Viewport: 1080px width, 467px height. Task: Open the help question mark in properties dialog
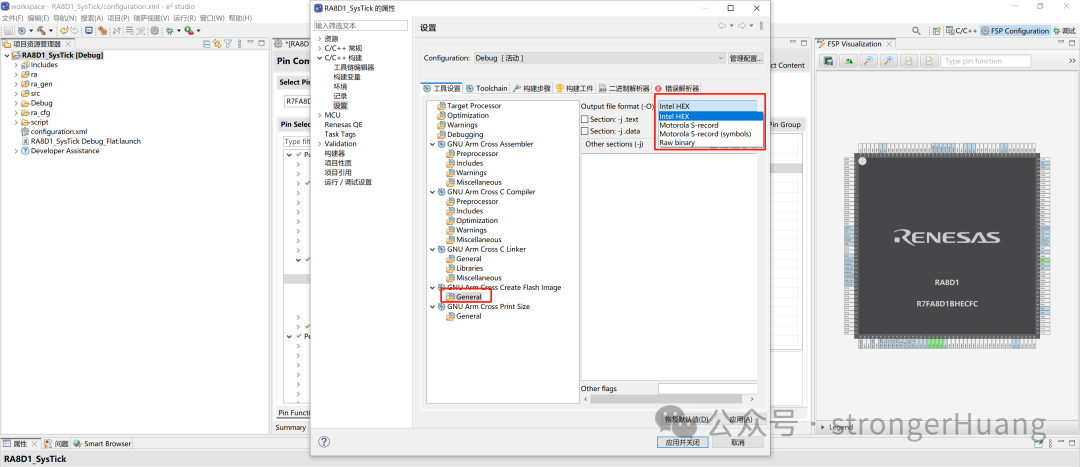tap(324, 441)
